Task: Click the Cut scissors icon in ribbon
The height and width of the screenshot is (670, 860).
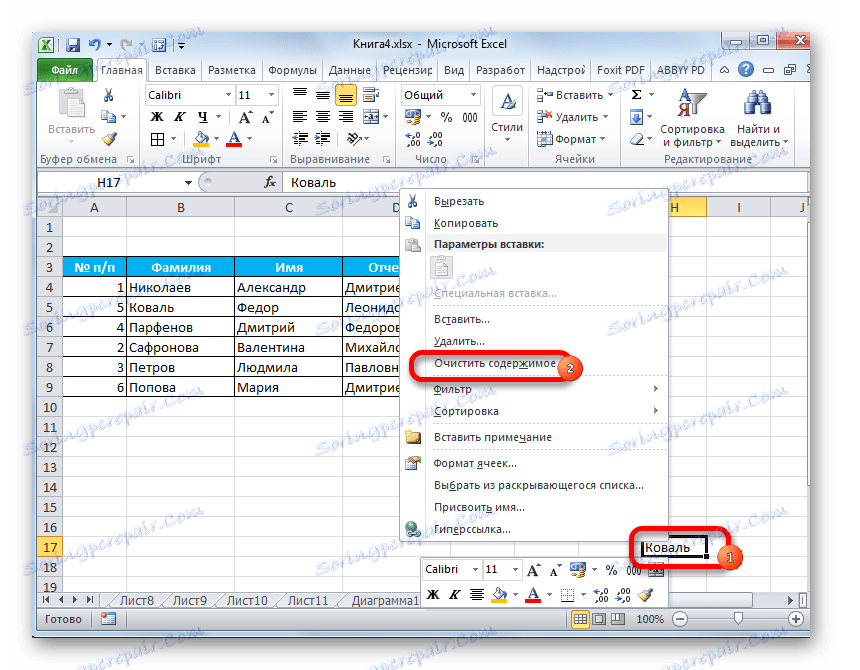Action: pyautogui.click(x=109, y=95)
